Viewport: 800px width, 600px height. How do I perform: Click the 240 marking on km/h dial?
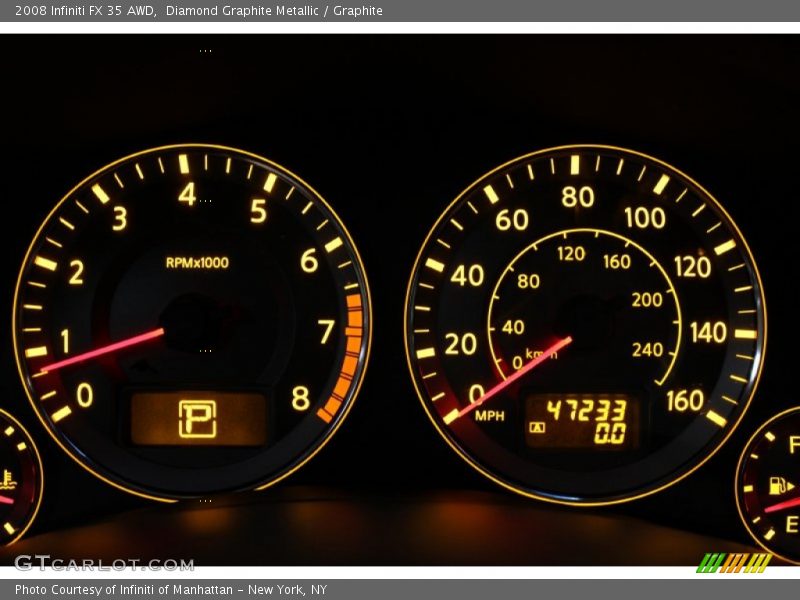tap(647, 350)
